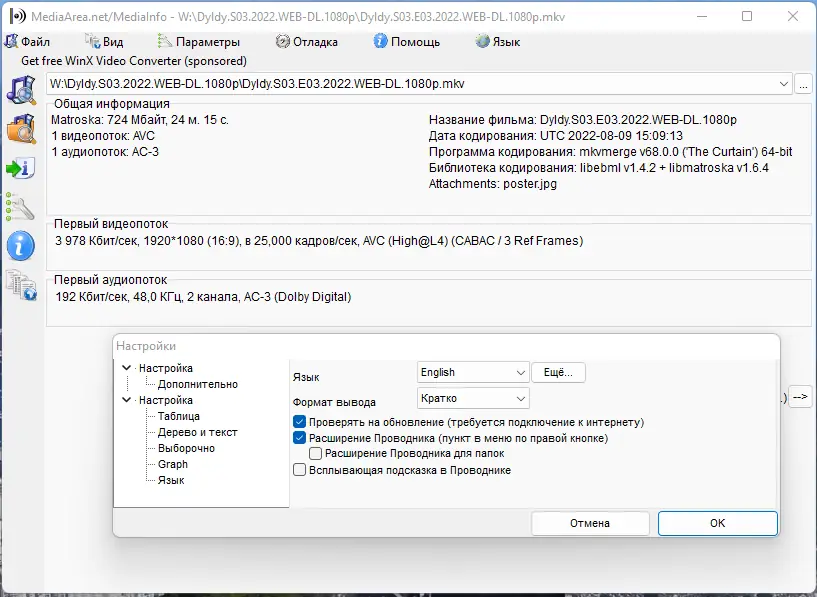Open preferences wrench icon in sidebar
The width and height of the screenshot is (817, 597).
click(x=21, y=207)
